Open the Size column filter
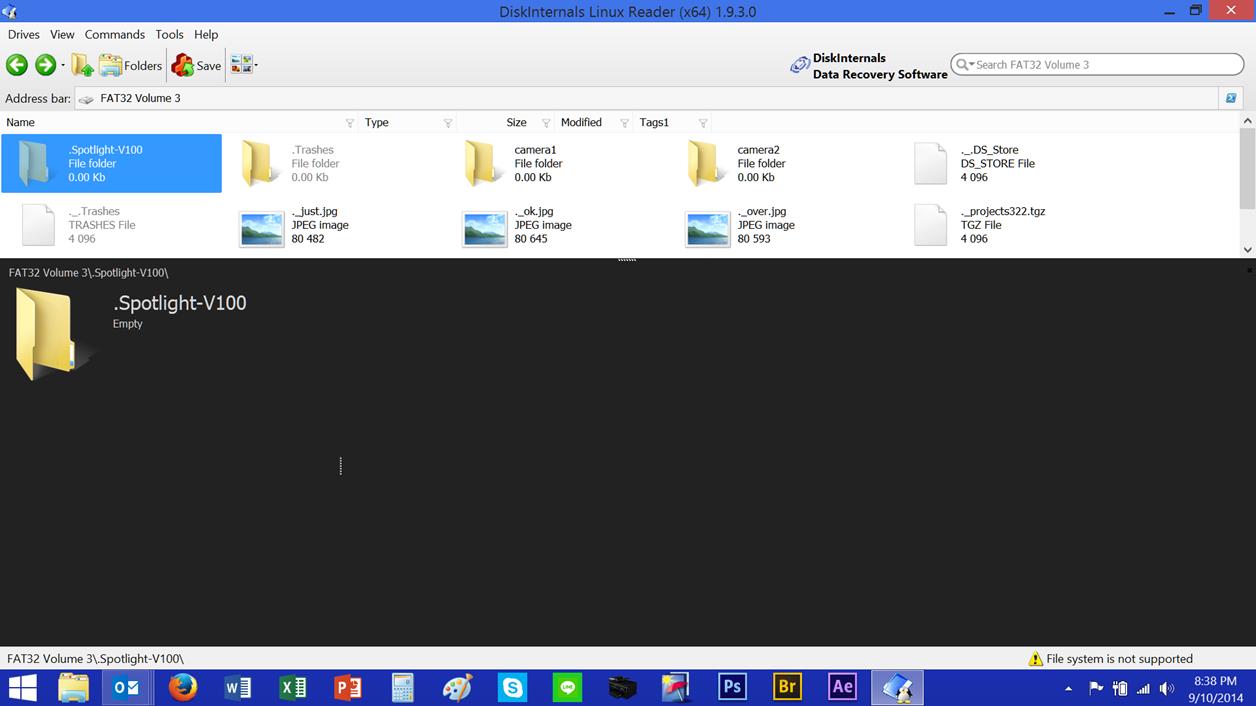Viewport: 1256px width, 706px height. (546, 123)
